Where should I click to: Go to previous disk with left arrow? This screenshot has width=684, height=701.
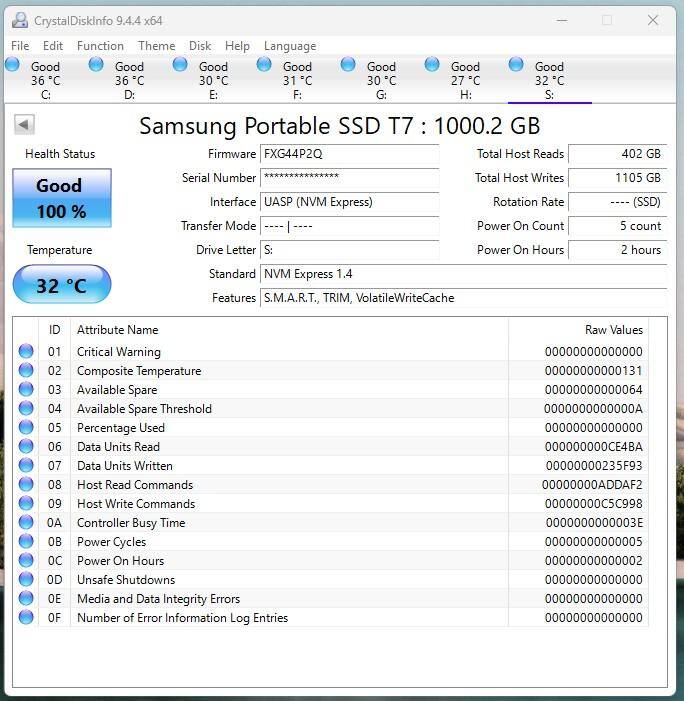[x=24, y=125]
